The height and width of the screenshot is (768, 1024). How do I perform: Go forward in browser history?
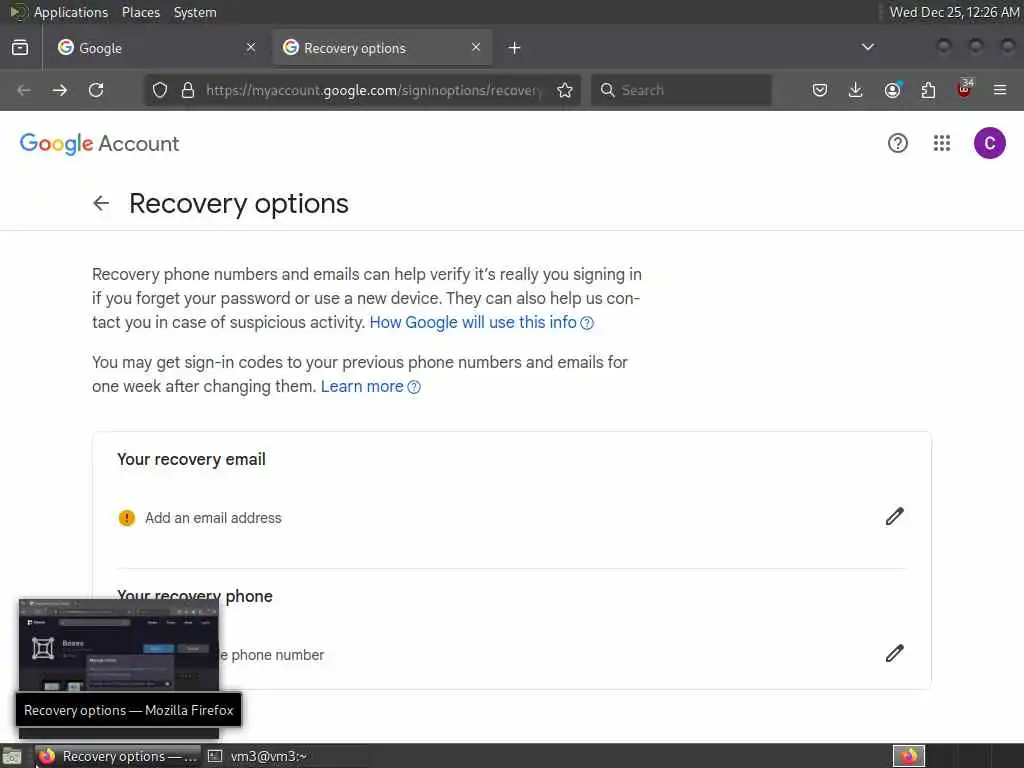click(59, 90)
